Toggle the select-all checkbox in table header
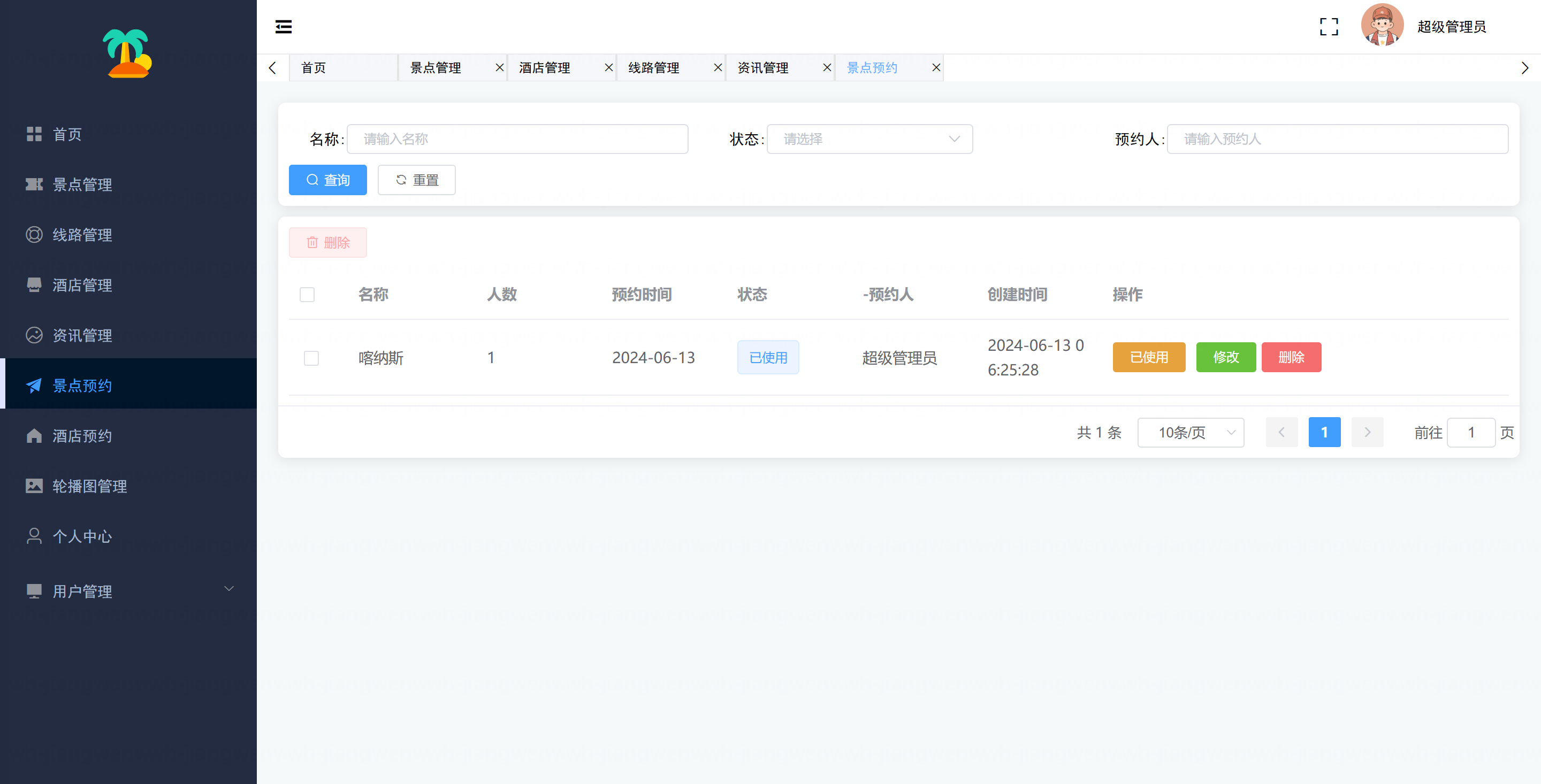The image size is (1541, 784). 307,294
